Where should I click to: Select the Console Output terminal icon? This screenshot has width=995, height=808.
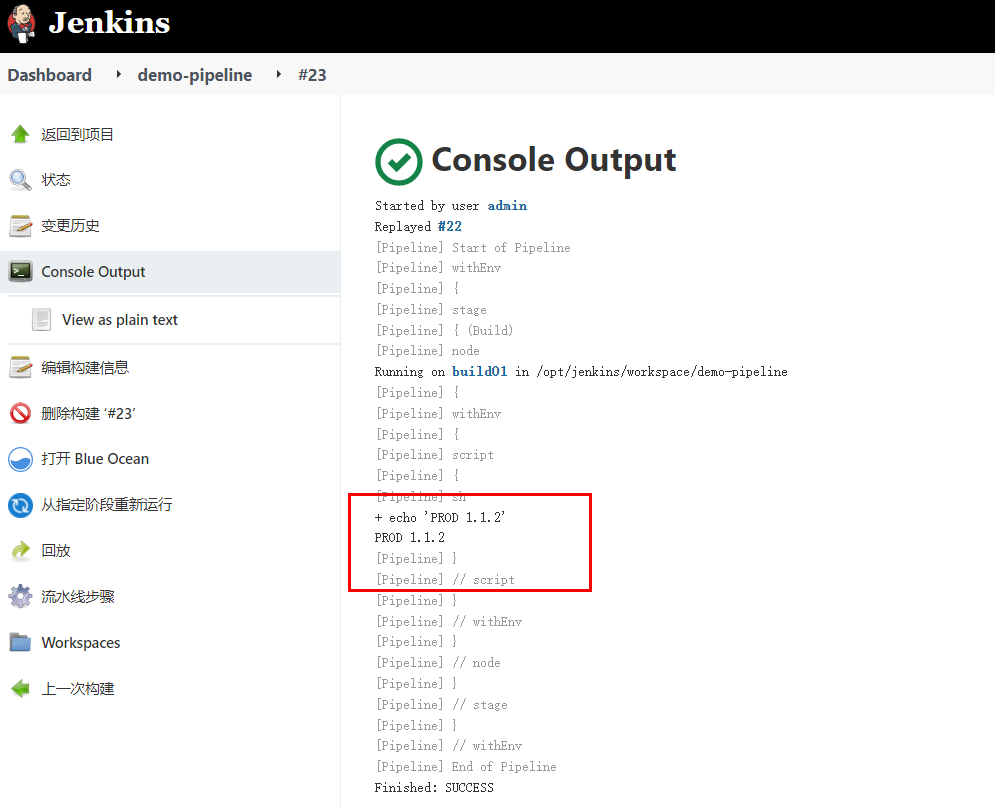click(x=22, y=271)
